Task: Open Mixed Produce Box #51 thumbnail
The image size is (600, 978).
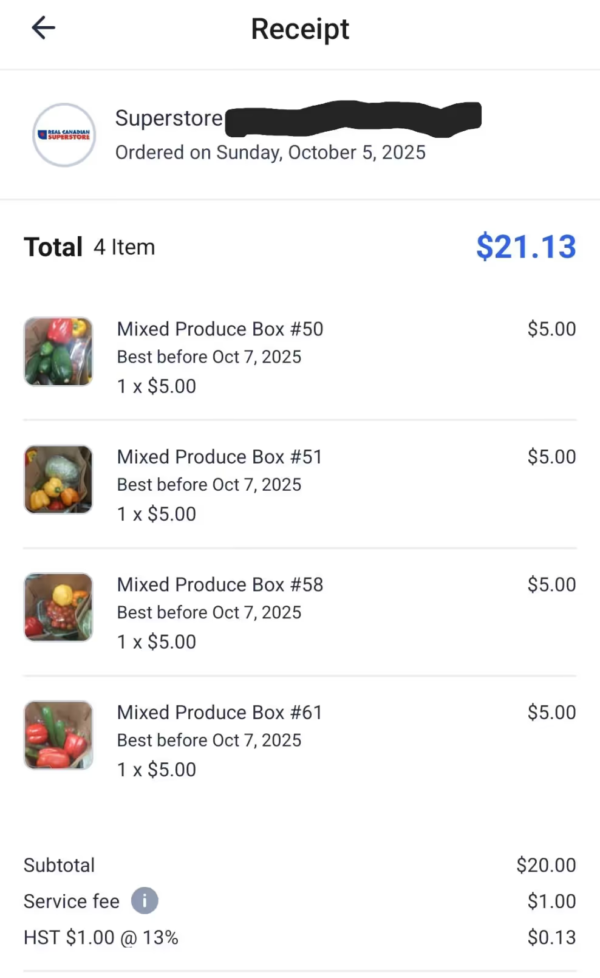Action: point(58,479)
